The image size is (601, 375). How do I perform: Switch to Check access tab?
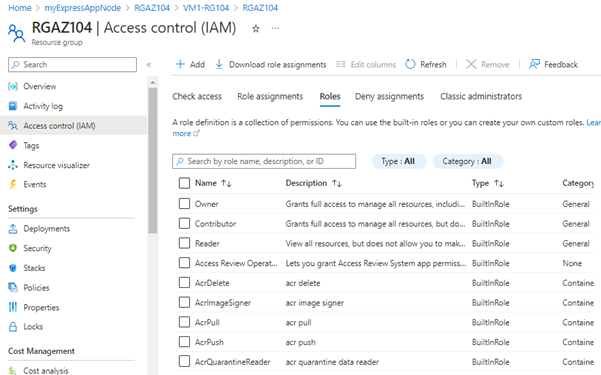(x=197, y=96)
